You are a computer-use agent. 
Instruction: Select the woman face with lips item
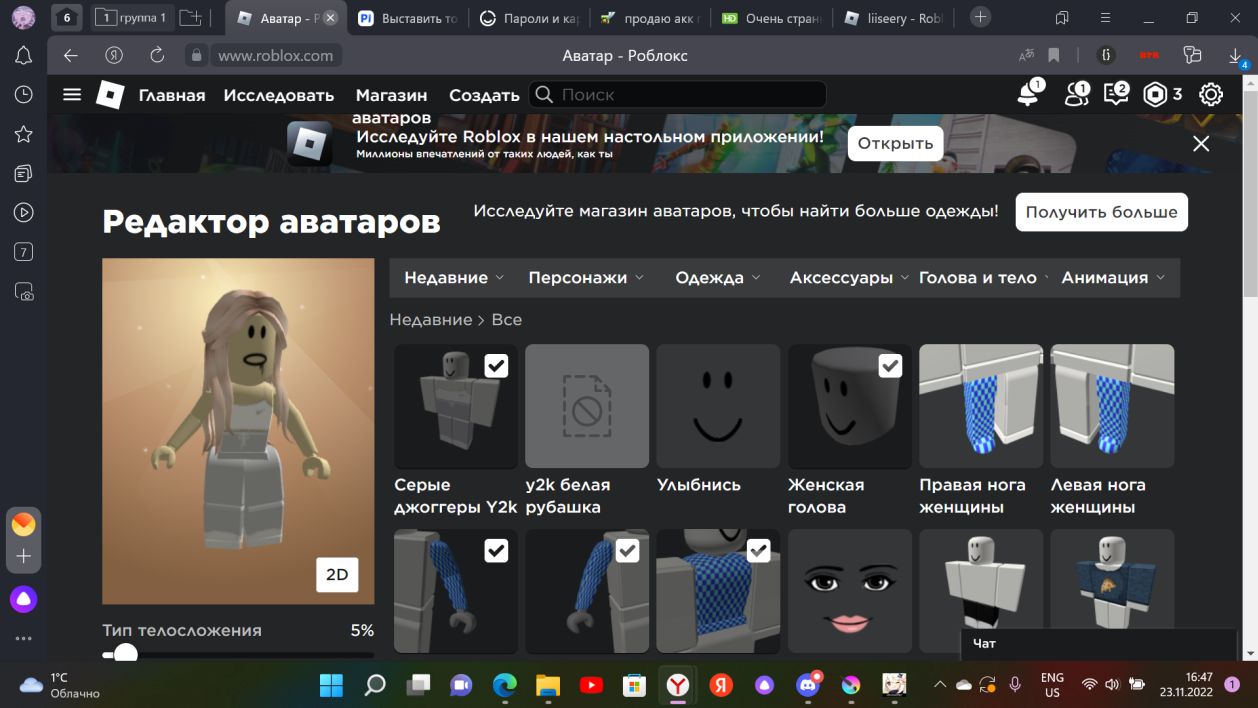click(850, 591)
